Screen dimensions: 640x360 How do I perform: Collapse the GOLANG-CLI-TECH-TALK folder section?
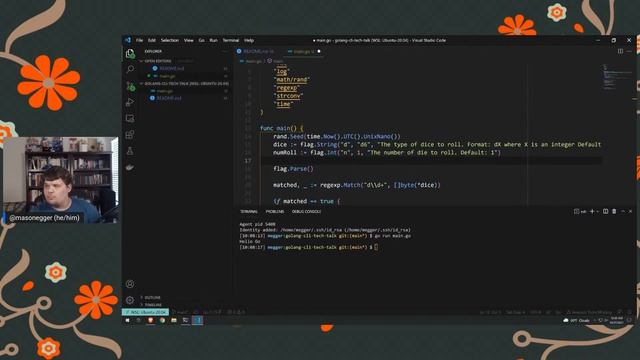coord(186,84)
